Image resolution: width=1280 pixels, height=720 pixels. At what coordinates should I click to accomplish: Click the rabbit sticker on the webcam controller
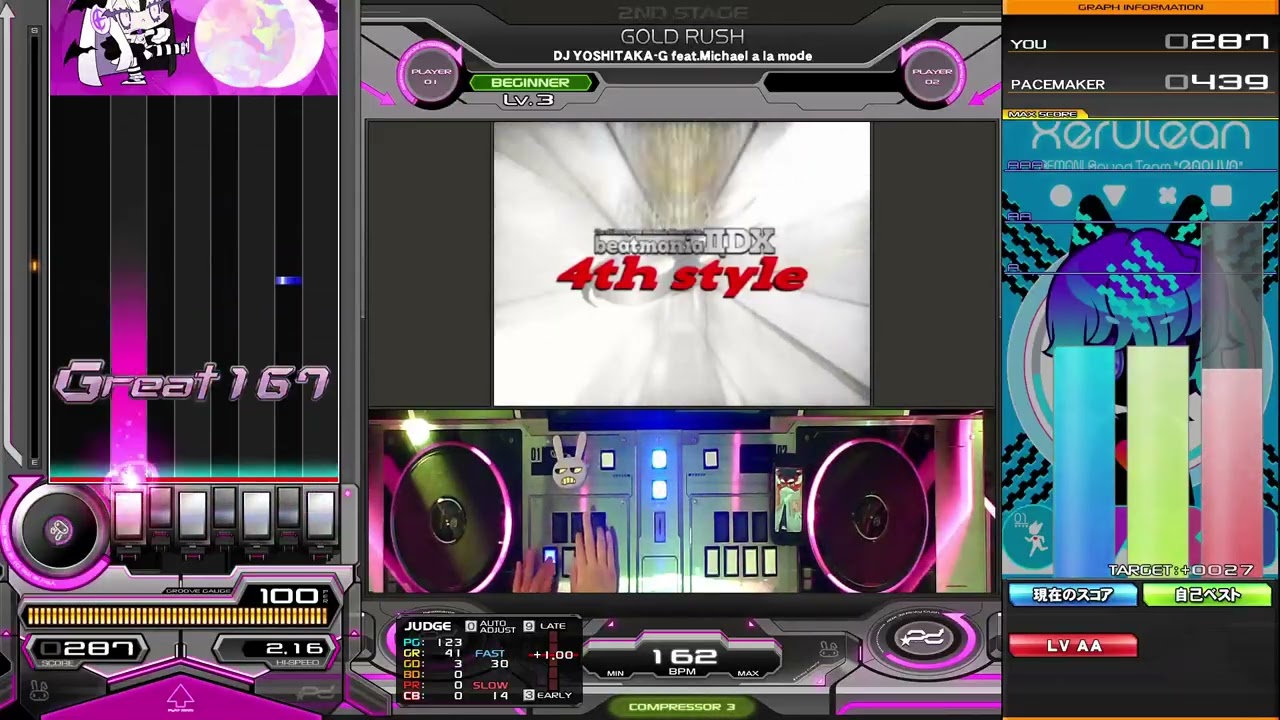coord(571,461)
